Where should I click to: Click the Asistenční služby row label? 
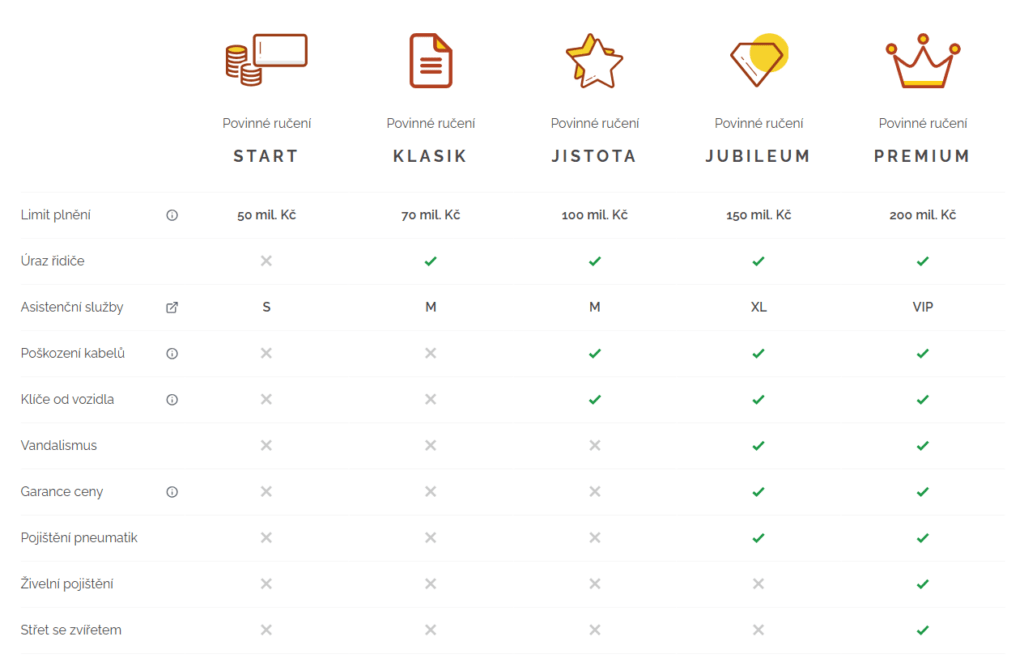tap(72, 307)
